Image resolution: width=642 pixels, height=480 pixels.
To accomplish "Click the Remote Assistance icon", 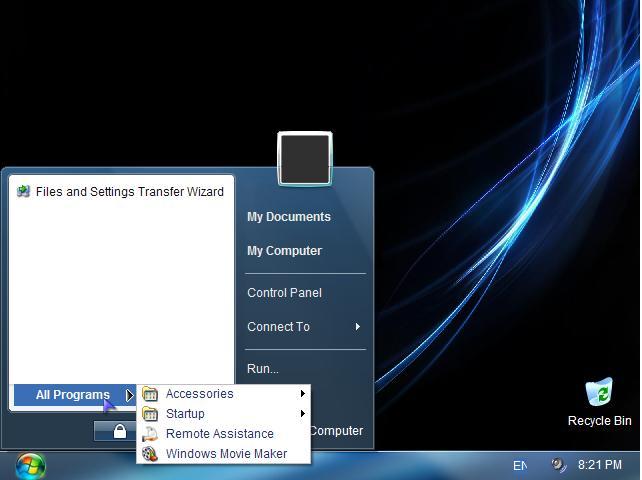I will tap(150, 434).
